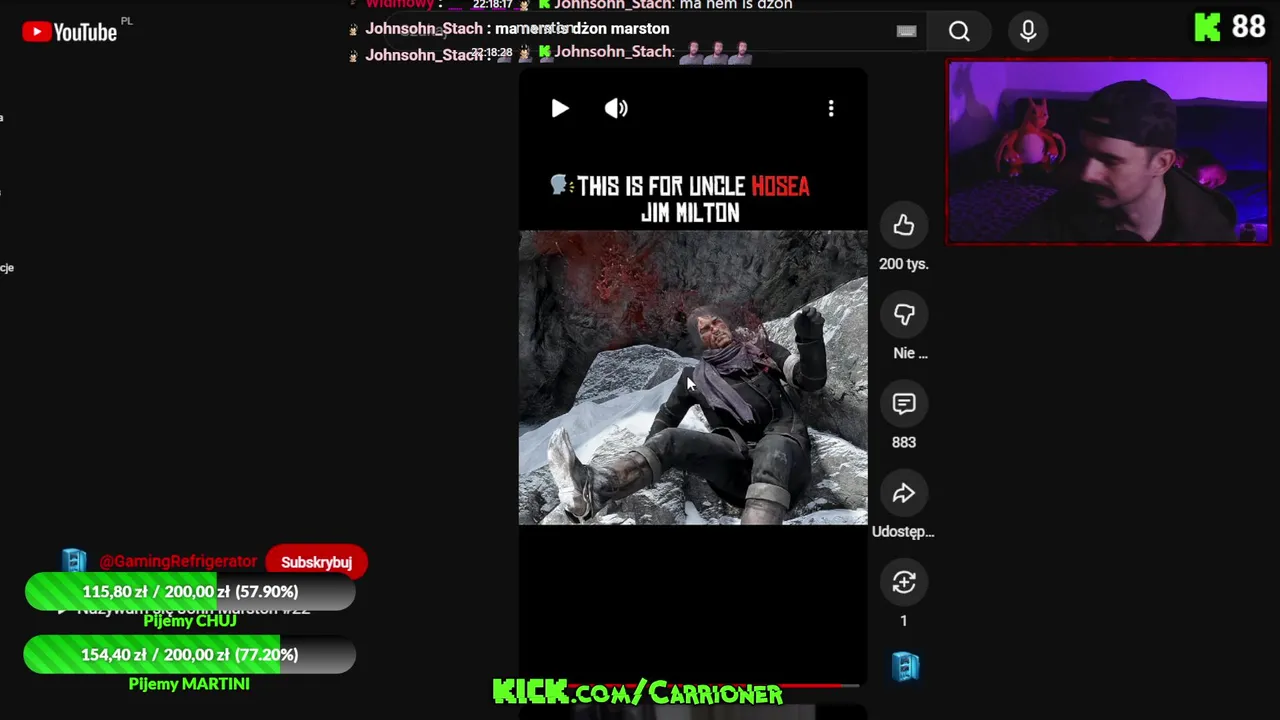Like the short with thumbs up
The image size is (1280, 720).
904,225
